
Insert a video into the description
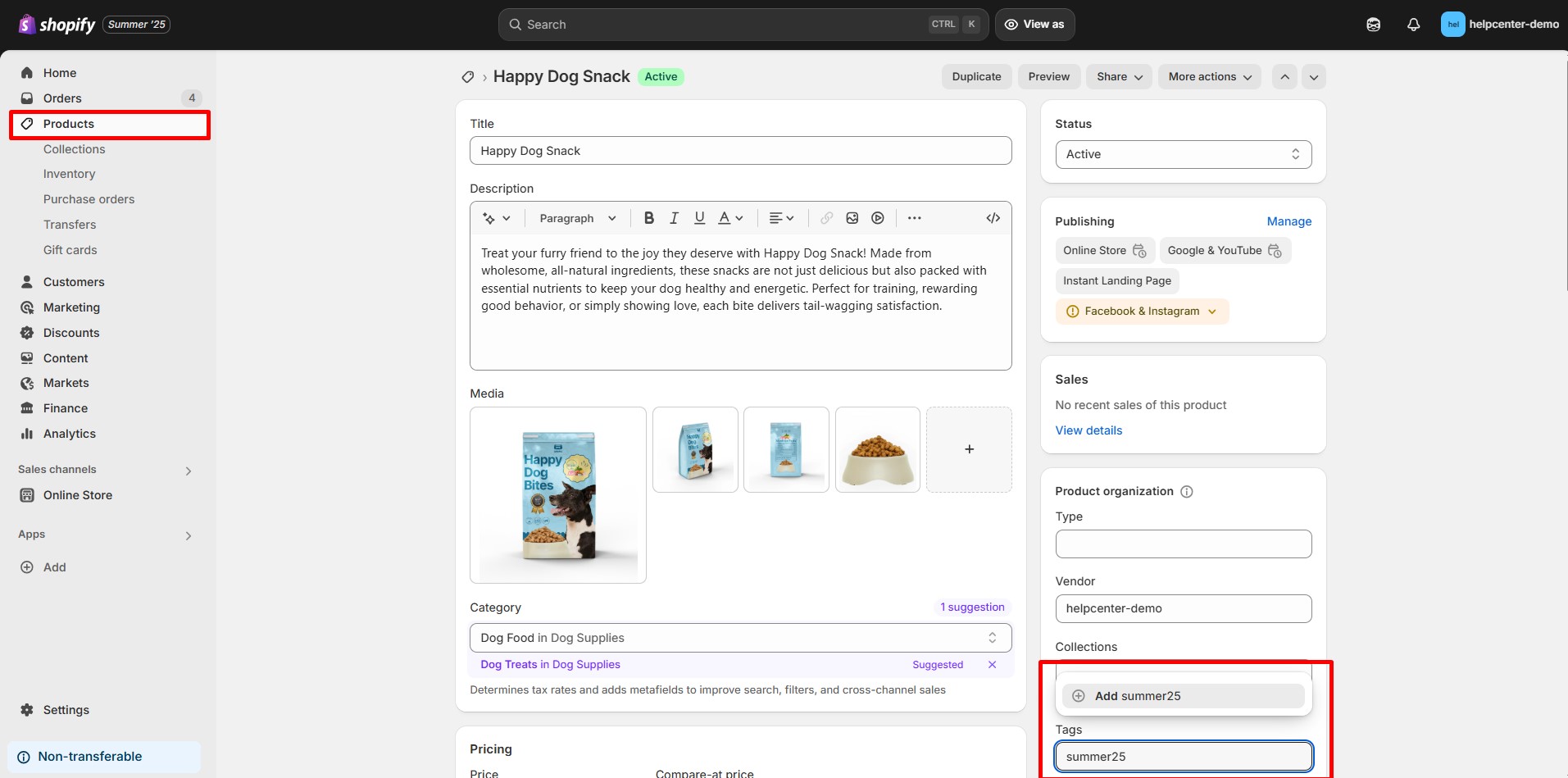878,218
